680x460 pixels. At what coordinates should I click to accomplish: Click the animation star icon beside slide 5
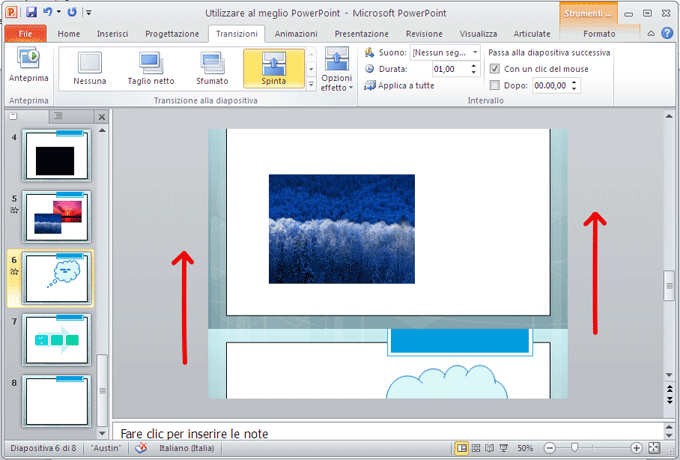[14, 210]
